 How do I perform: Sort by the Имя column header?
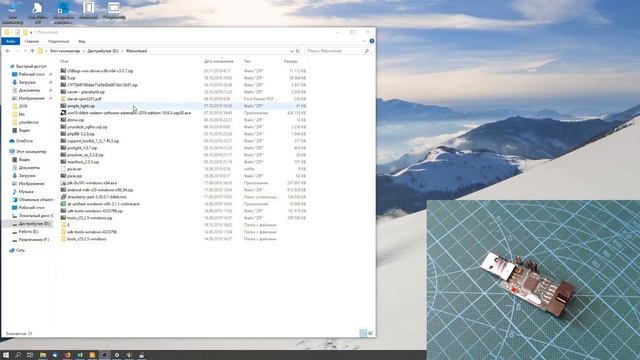[64, 61]
